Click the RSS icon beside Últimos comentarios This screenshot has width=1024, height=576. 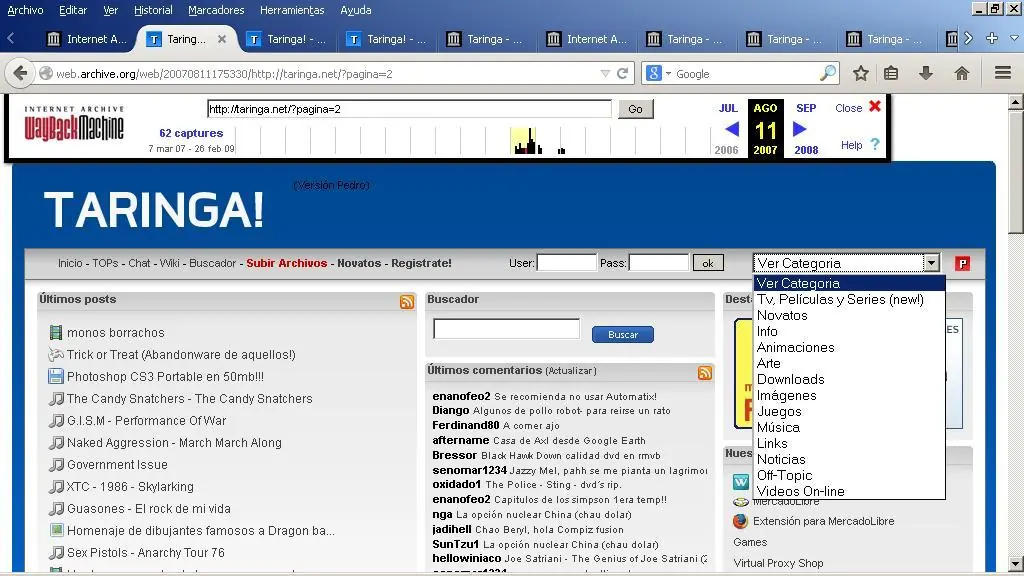click(x=705, y=372)
